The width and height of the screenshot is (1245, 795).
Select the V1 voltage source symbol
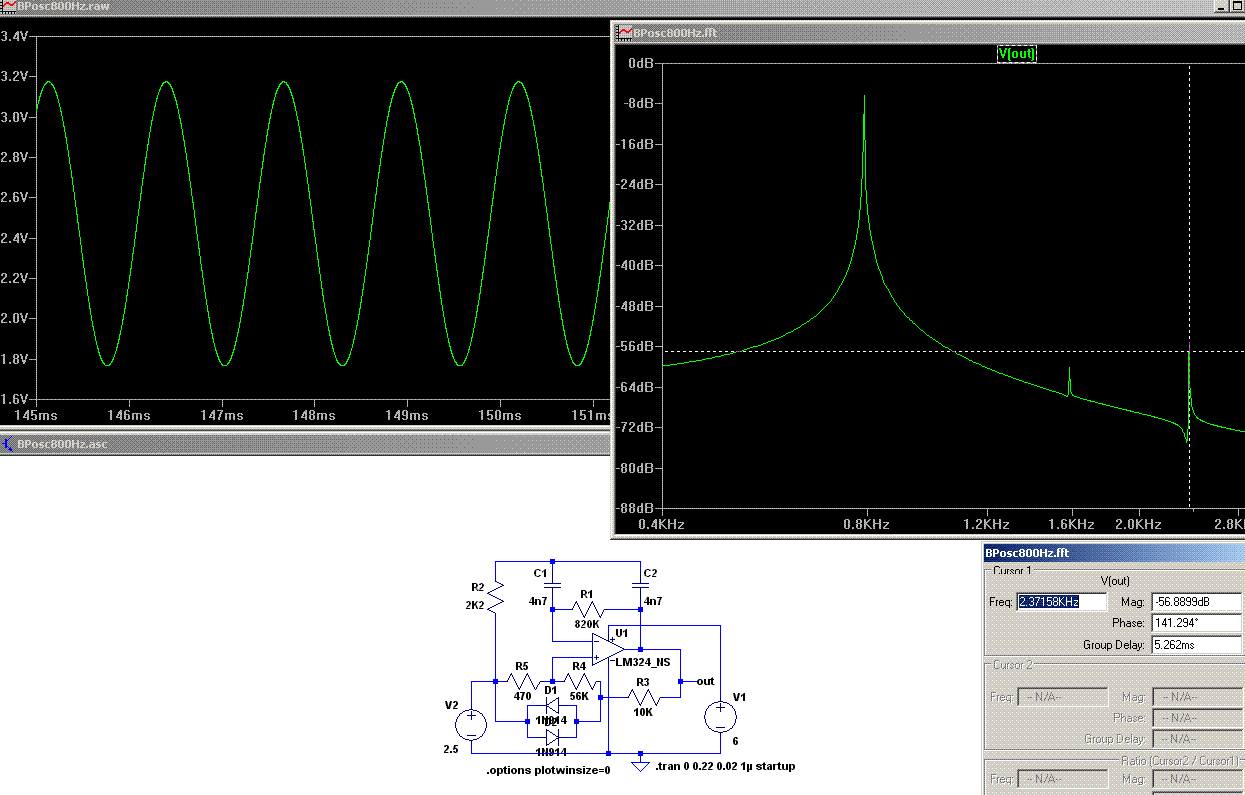tap(718, 717)
